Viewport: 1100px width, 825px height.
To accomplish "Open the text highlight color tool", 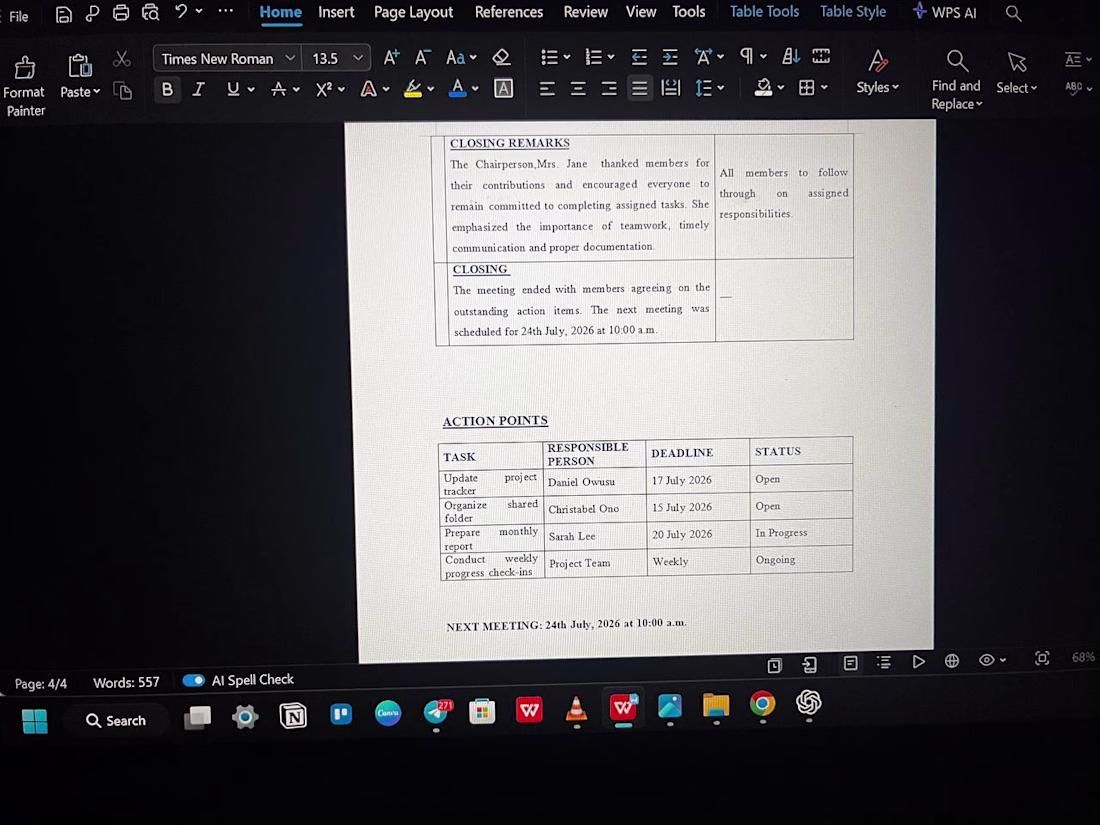I will pyautogui.click(x=412, y=88).
